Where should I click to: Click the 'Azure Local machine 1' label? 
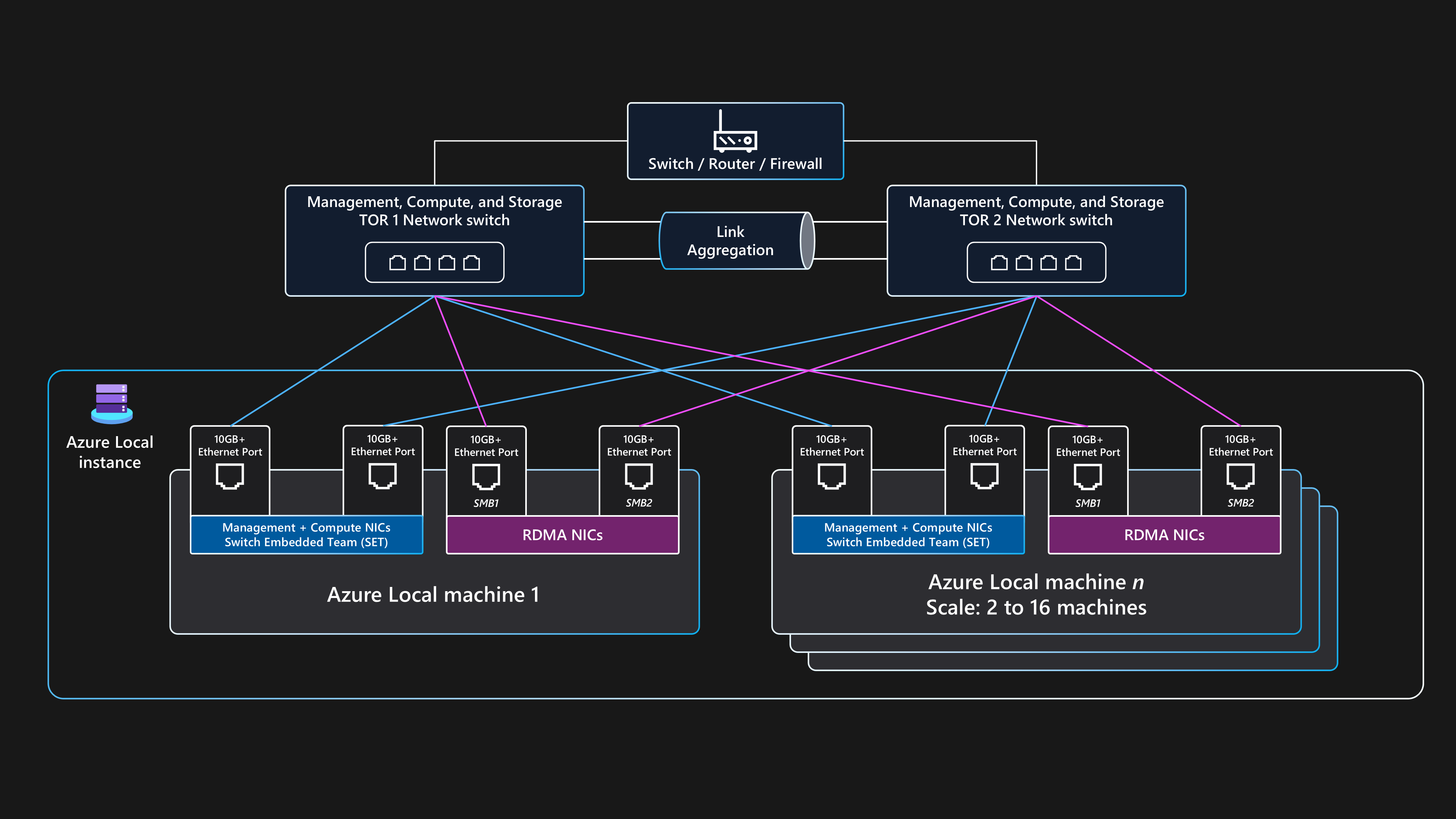(x=434, y=595)
